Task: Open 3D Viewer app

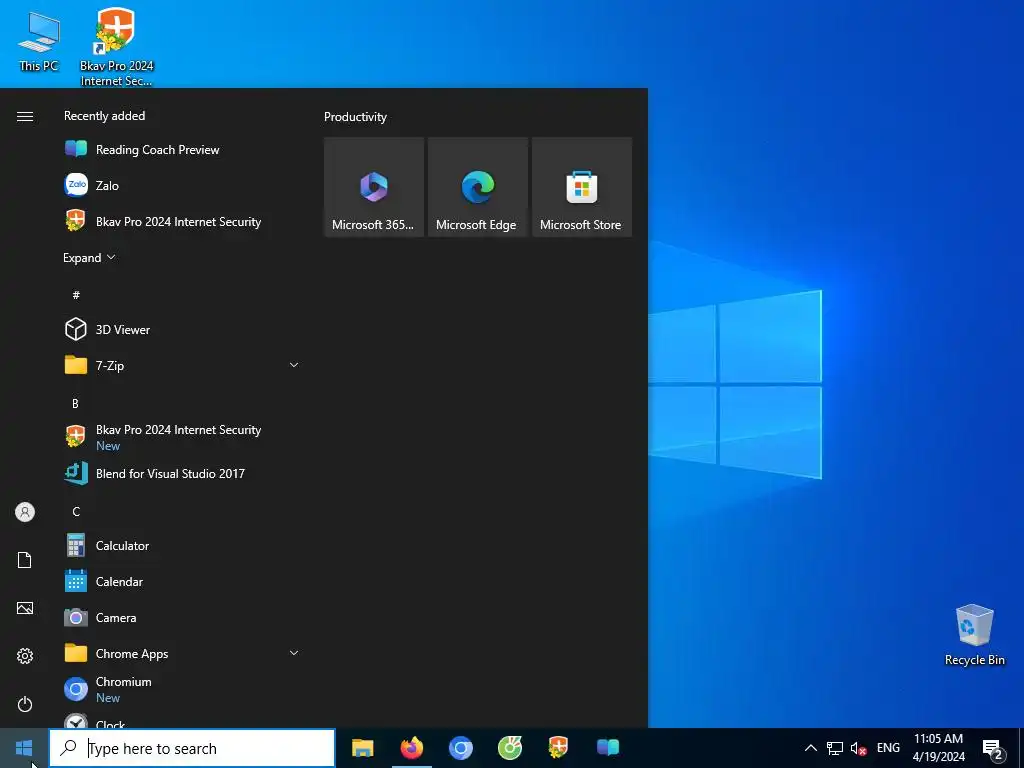Action: 182,330
